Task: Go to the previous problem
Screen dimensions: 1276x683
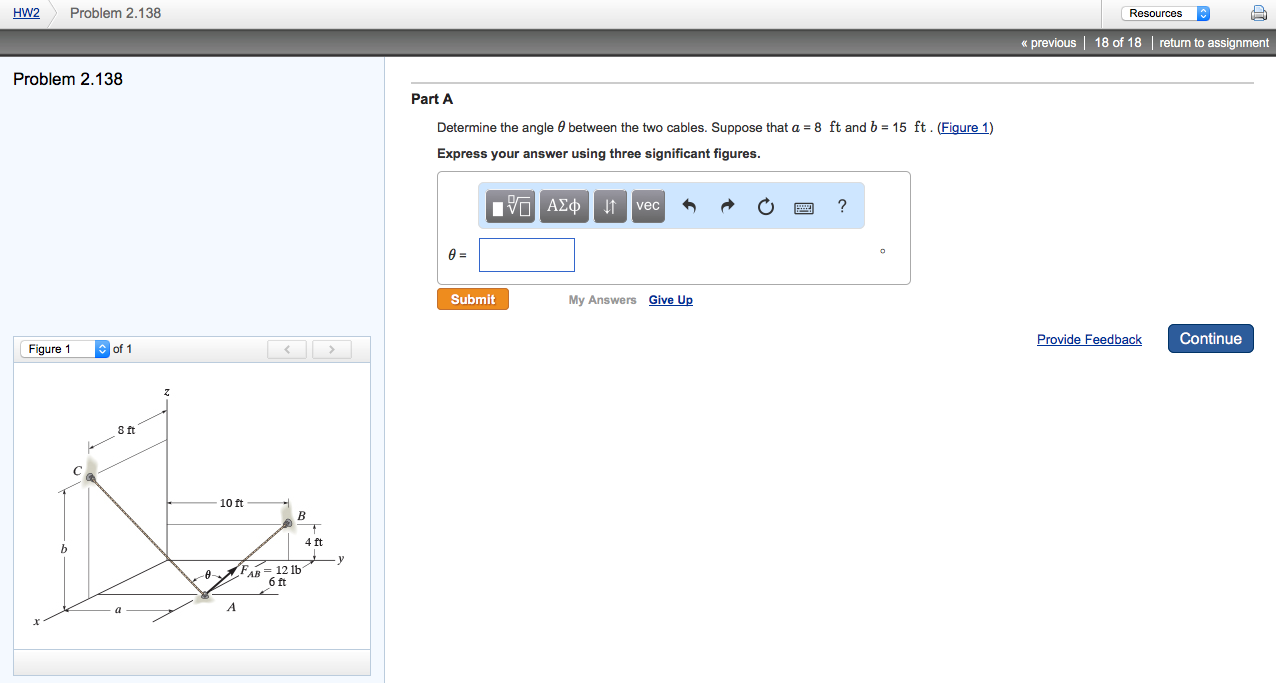Action: tap(1049, 43)
